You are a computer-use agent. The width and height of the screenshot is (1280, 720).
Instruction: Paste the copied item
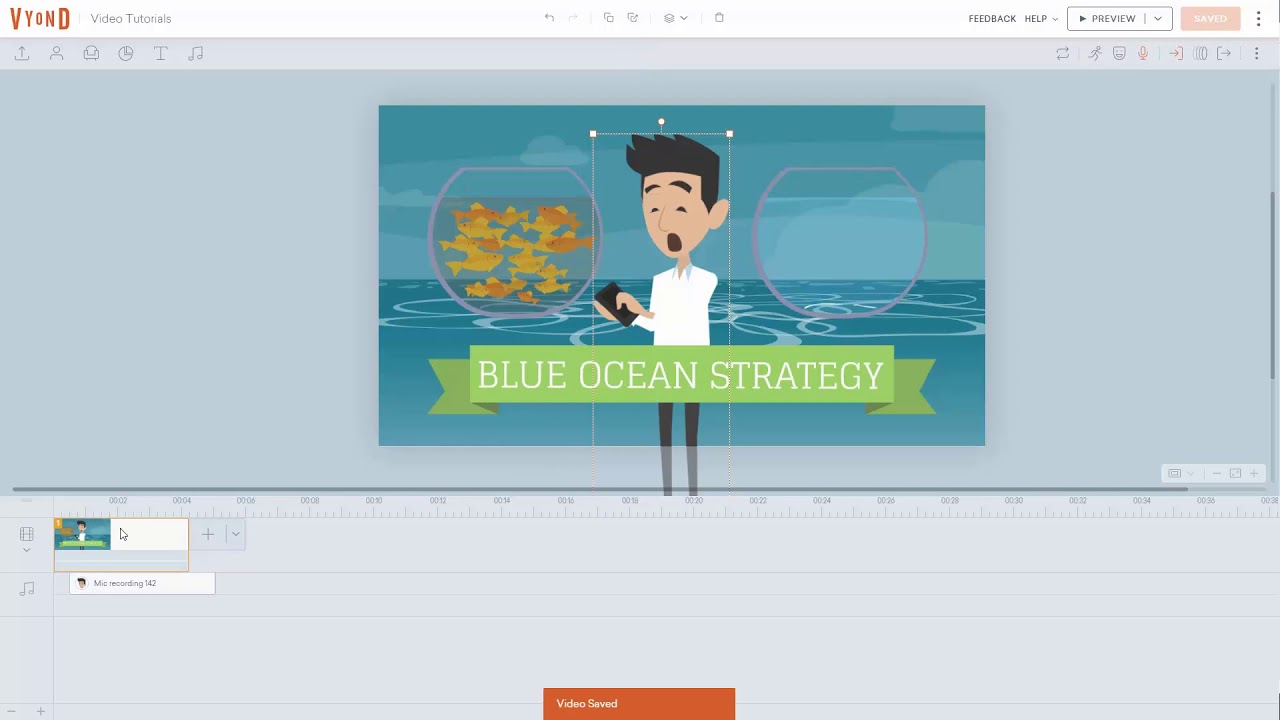(633, 18)
